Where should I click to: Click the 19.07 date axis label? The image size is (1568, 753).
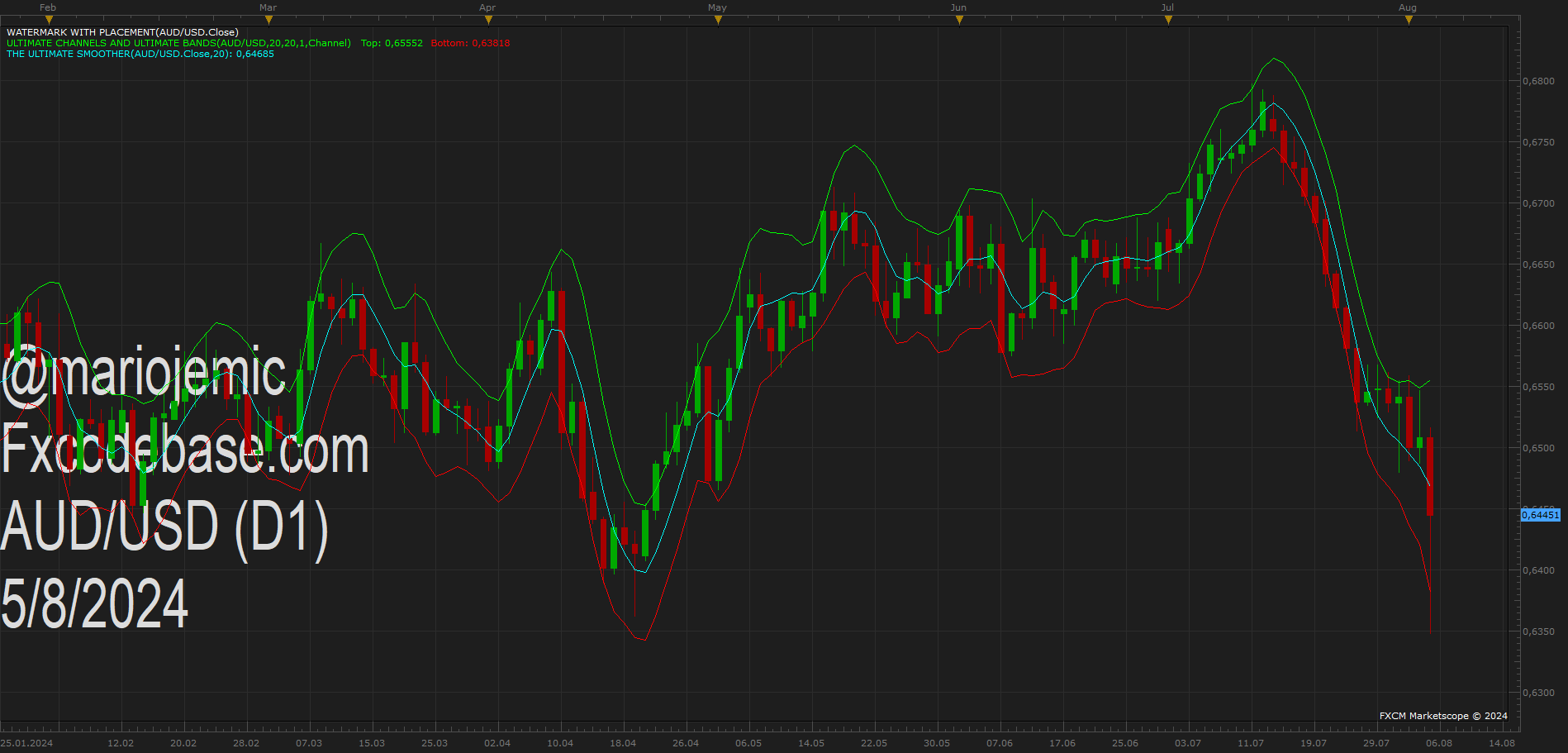[1314, 743]
